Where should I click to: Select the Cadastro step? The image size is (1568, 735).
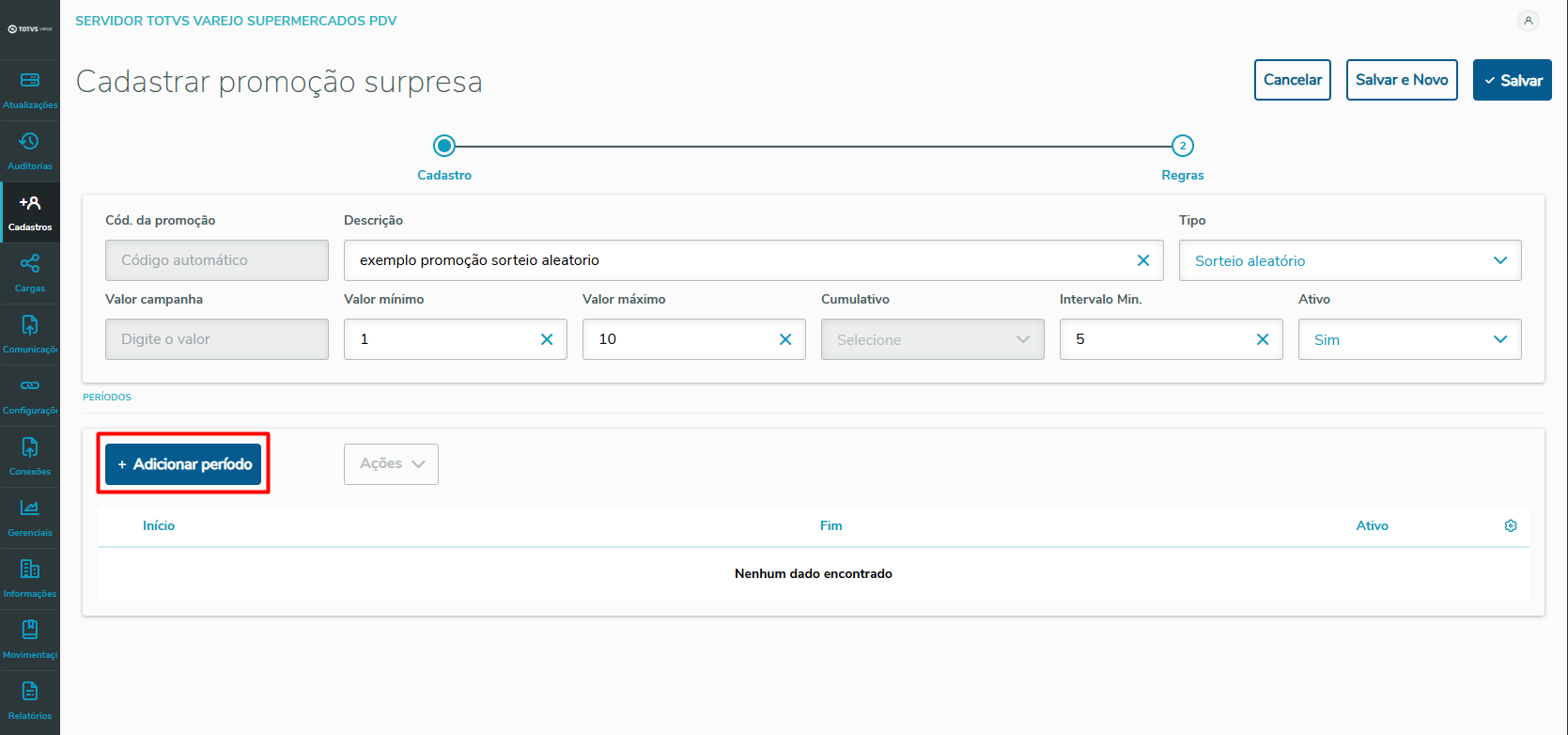pyautogui.click(x=444, y=147)
